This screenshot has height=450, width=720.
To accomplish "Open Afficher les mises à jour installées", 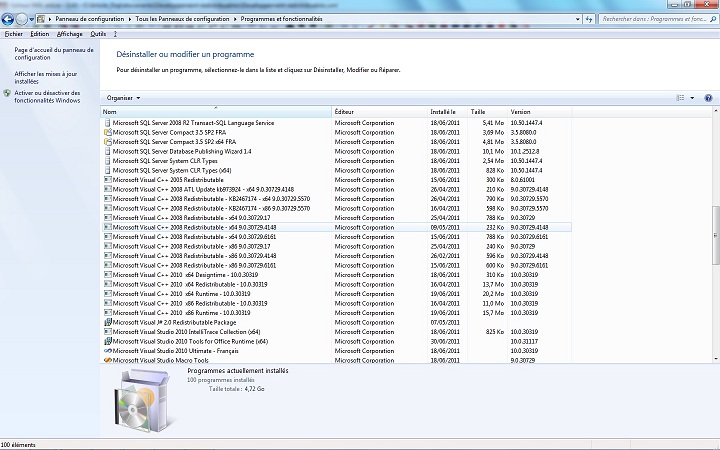I will click(x=45, y=77).
